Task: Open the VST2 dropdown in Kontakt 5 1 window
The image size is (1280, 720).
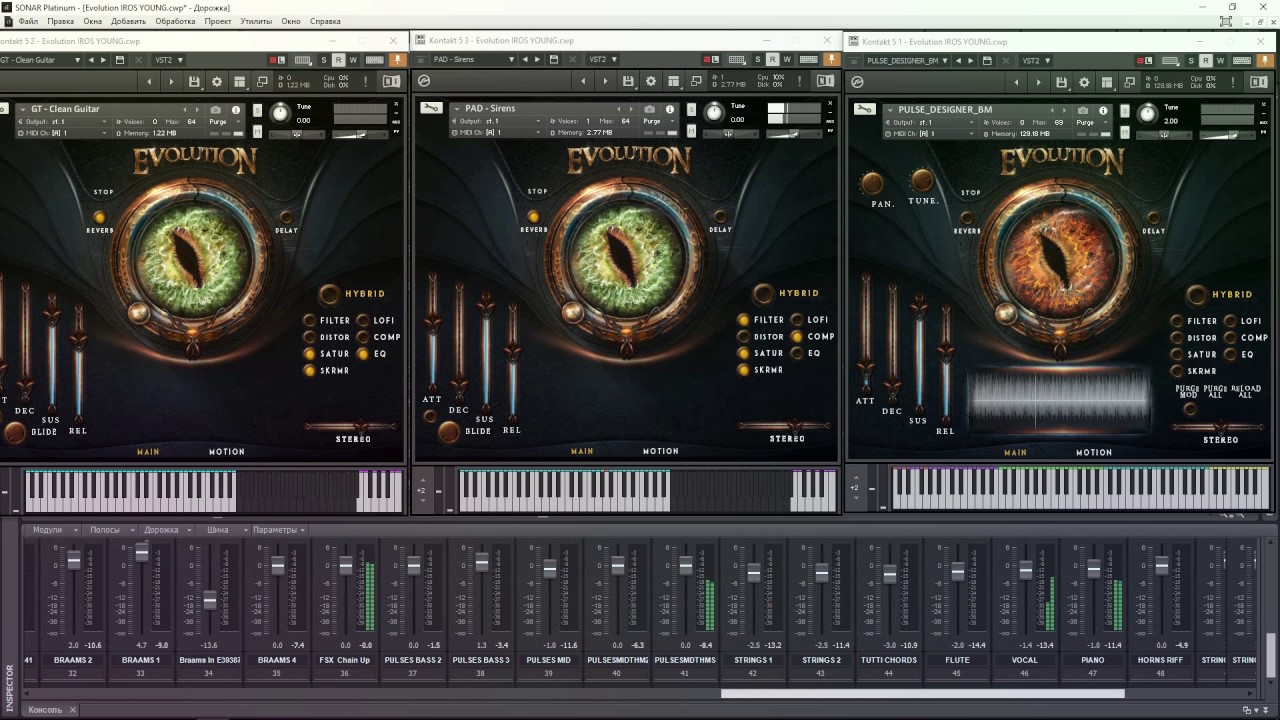Action: tap(1036, 60)
